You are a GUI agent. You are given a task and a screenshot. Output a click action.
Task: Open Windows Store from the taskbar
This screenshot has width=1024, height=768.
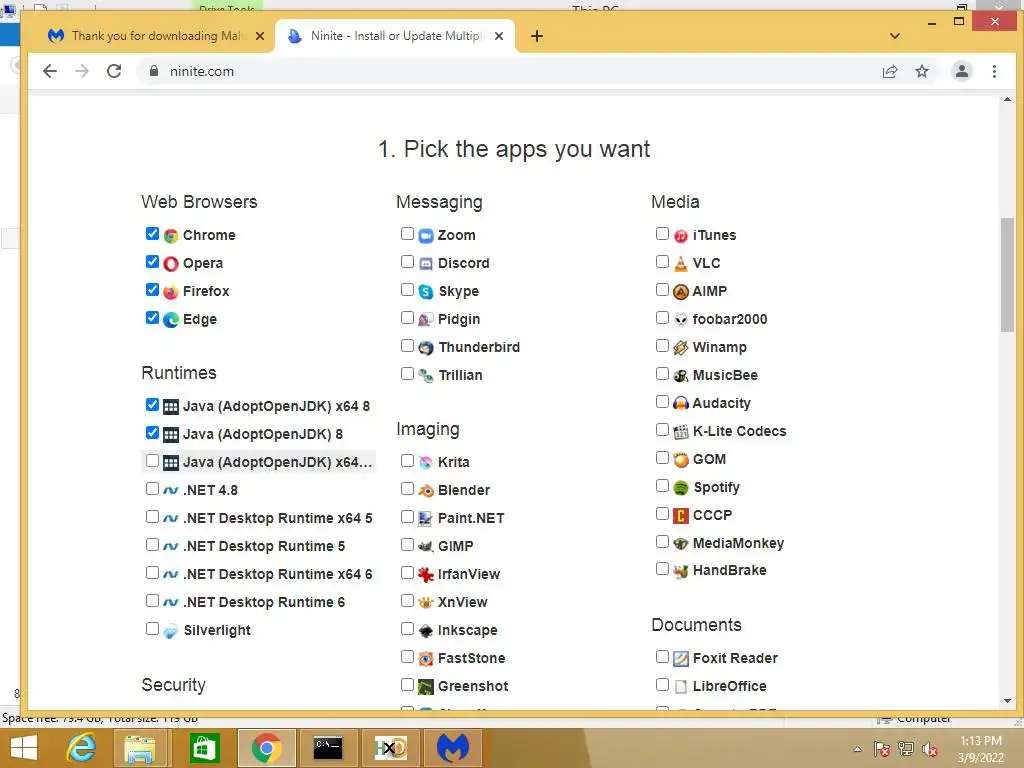point(204,748)
